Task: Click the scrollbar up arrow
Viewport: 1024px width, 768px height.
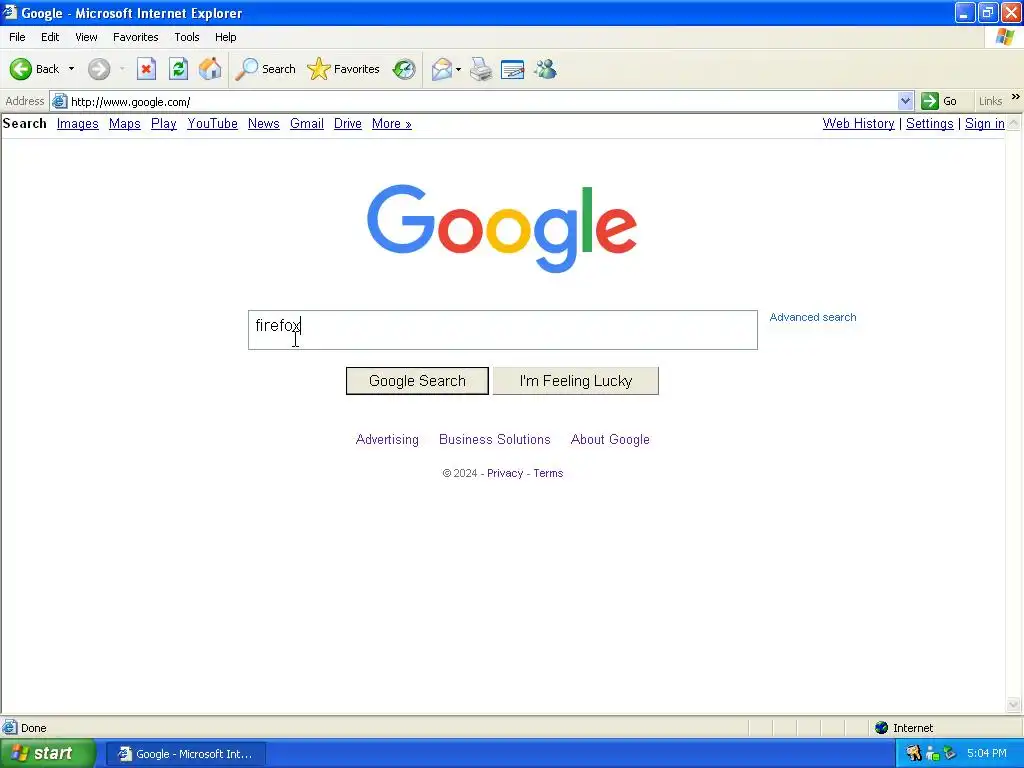Action: 1014,123
